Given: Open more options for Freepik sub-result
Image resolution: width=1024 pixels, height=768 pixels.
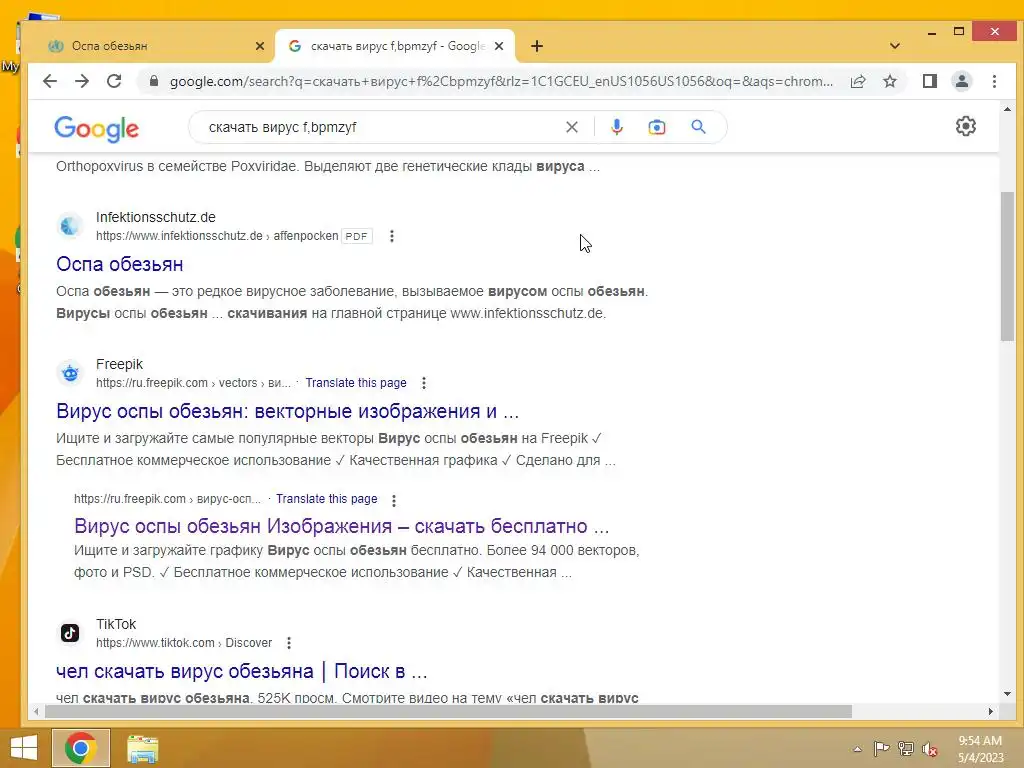Looking at the screenshot, I should click(394, 500).
